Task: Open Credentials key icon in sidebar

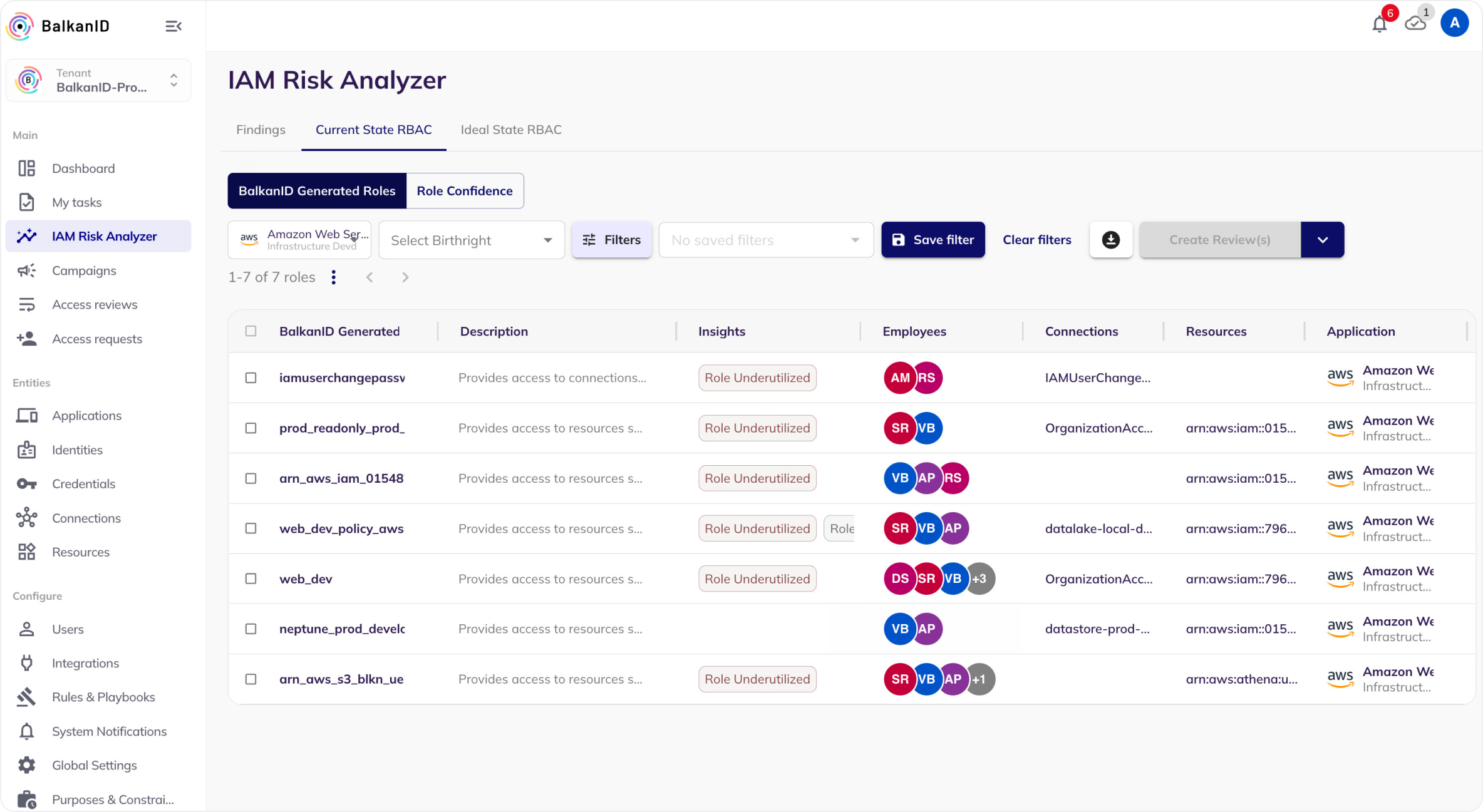Action: (27, 484)
